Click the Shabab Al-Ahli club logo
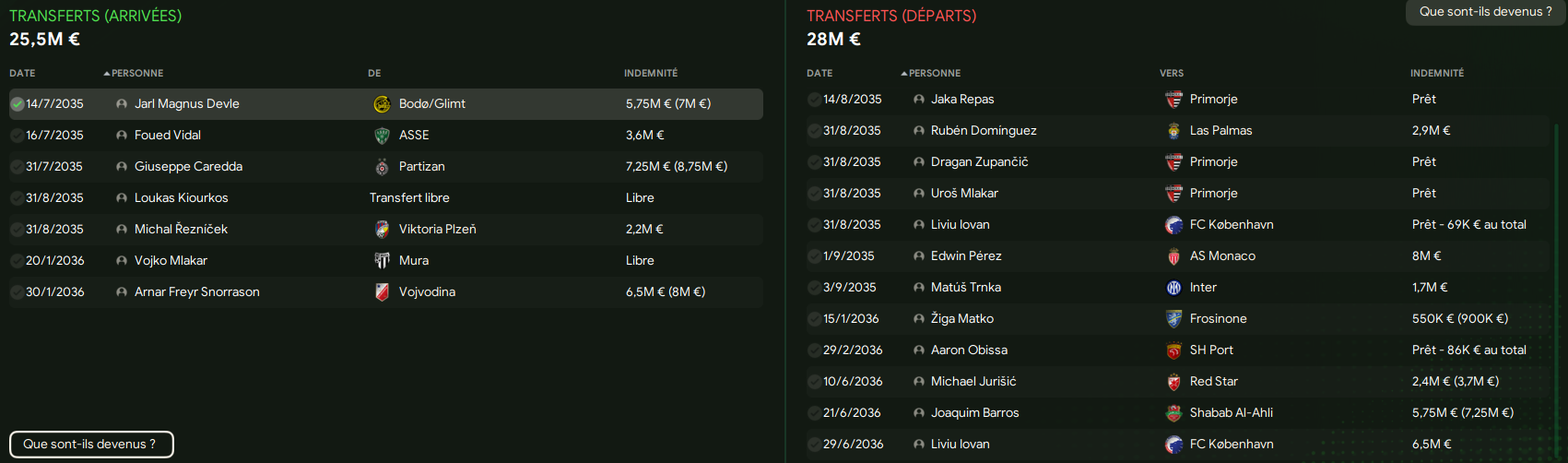The width and height of the screenshot is (1568, 463). point(1173,413)
